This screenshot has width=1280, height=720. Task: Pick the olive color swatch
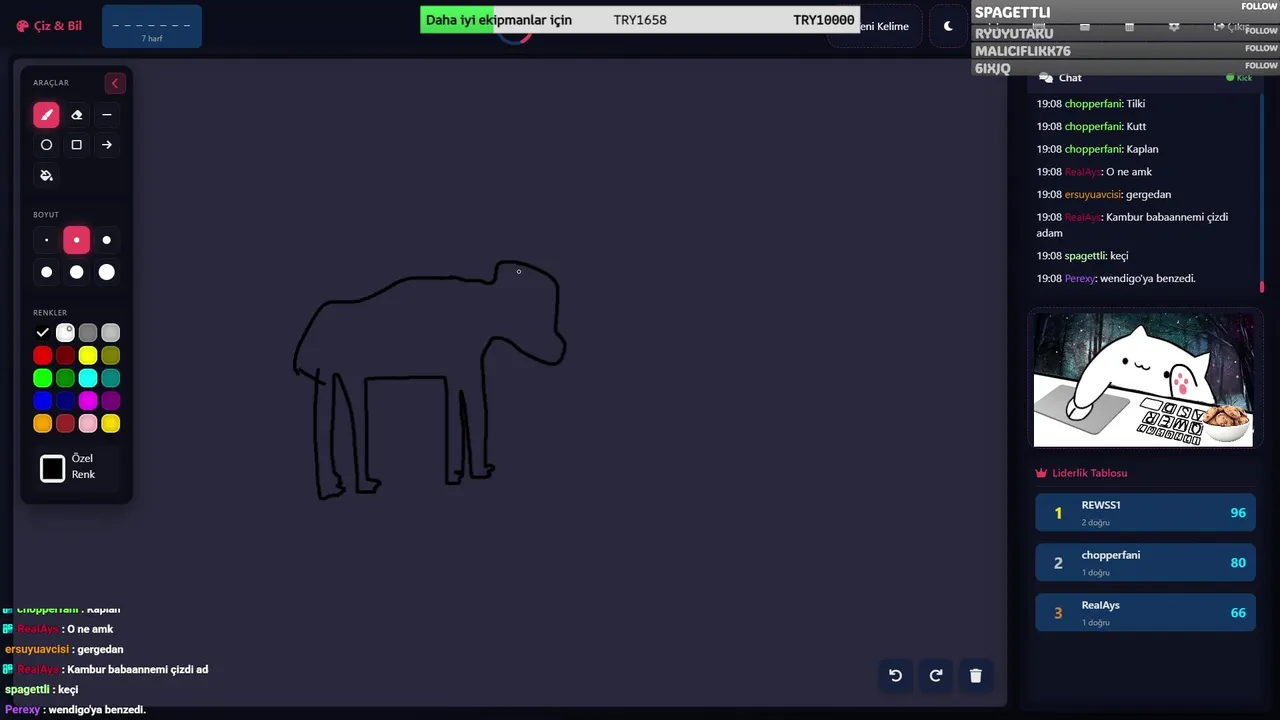tap(111, 355)
